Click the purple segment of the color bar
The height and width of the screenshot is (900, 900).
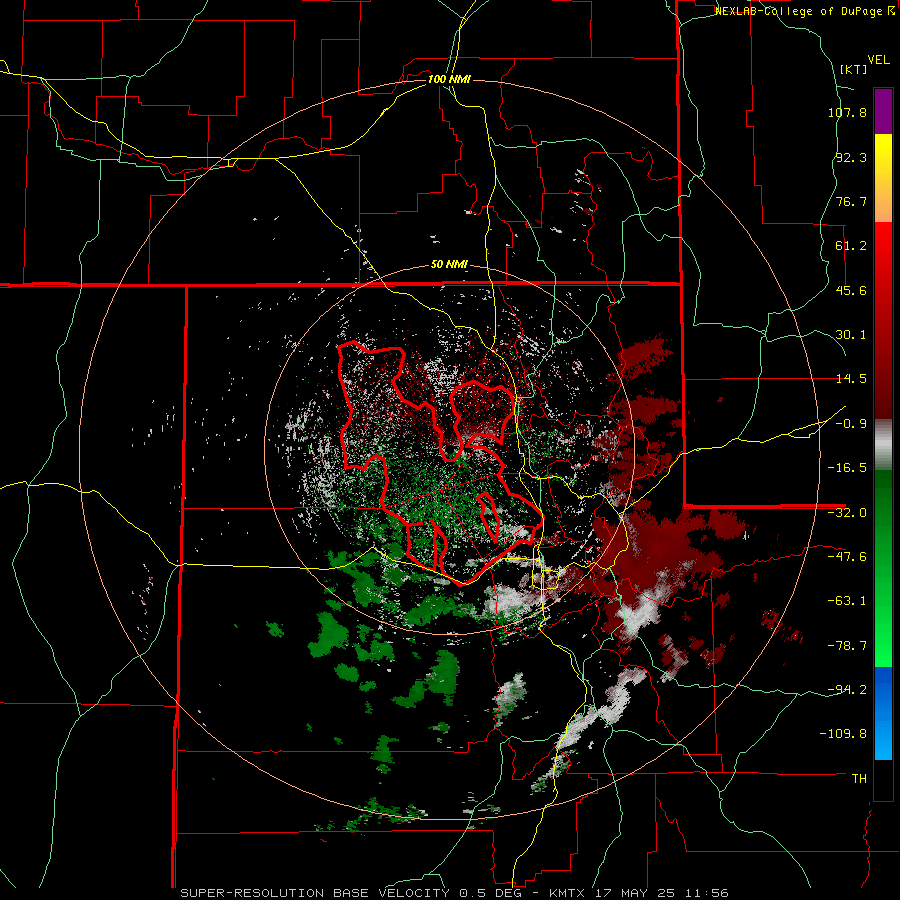(x=883, y=111)
